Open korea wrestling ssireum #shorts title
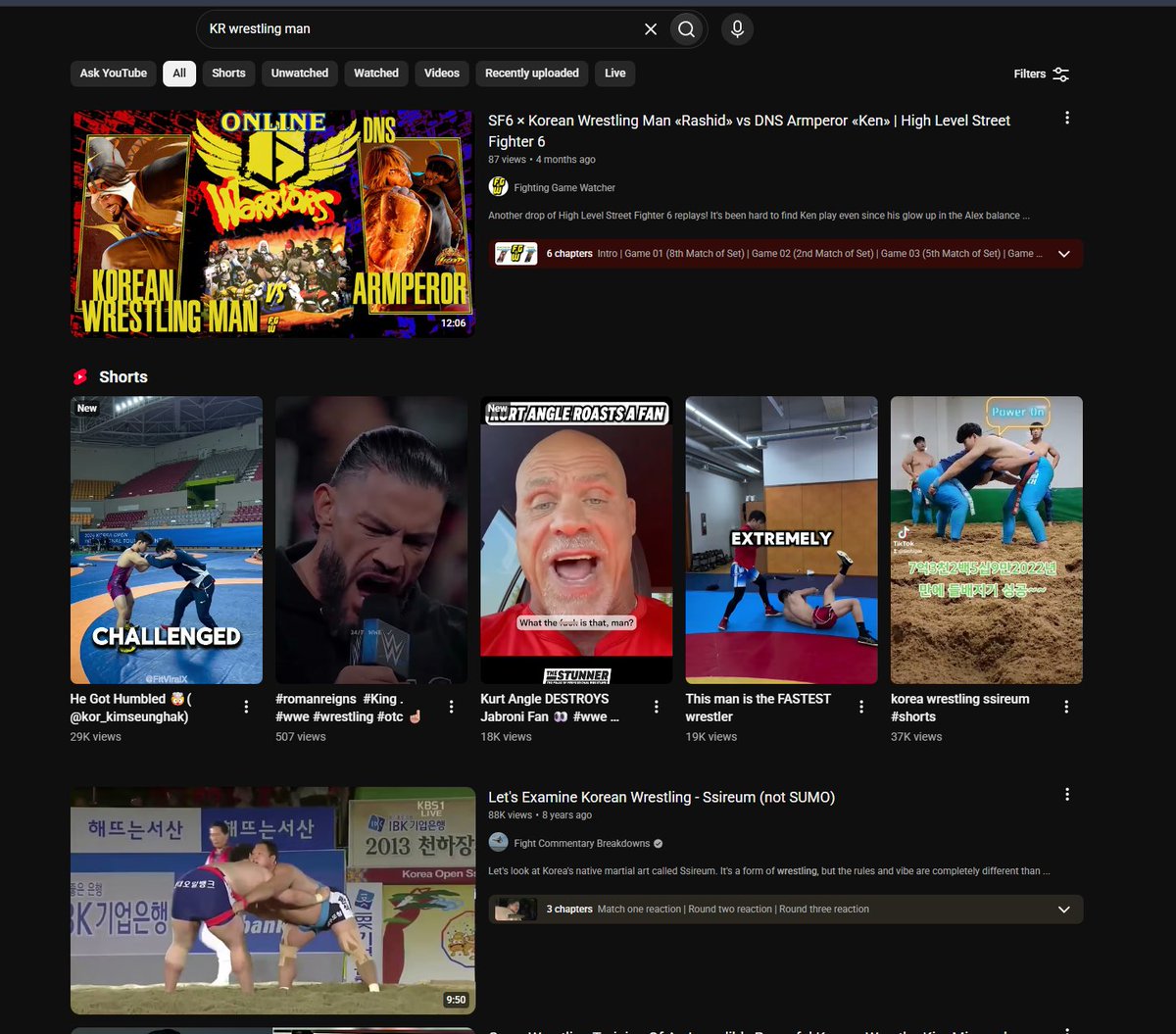This screenshot has width=1176, height=1034. [x=960, y=708]
